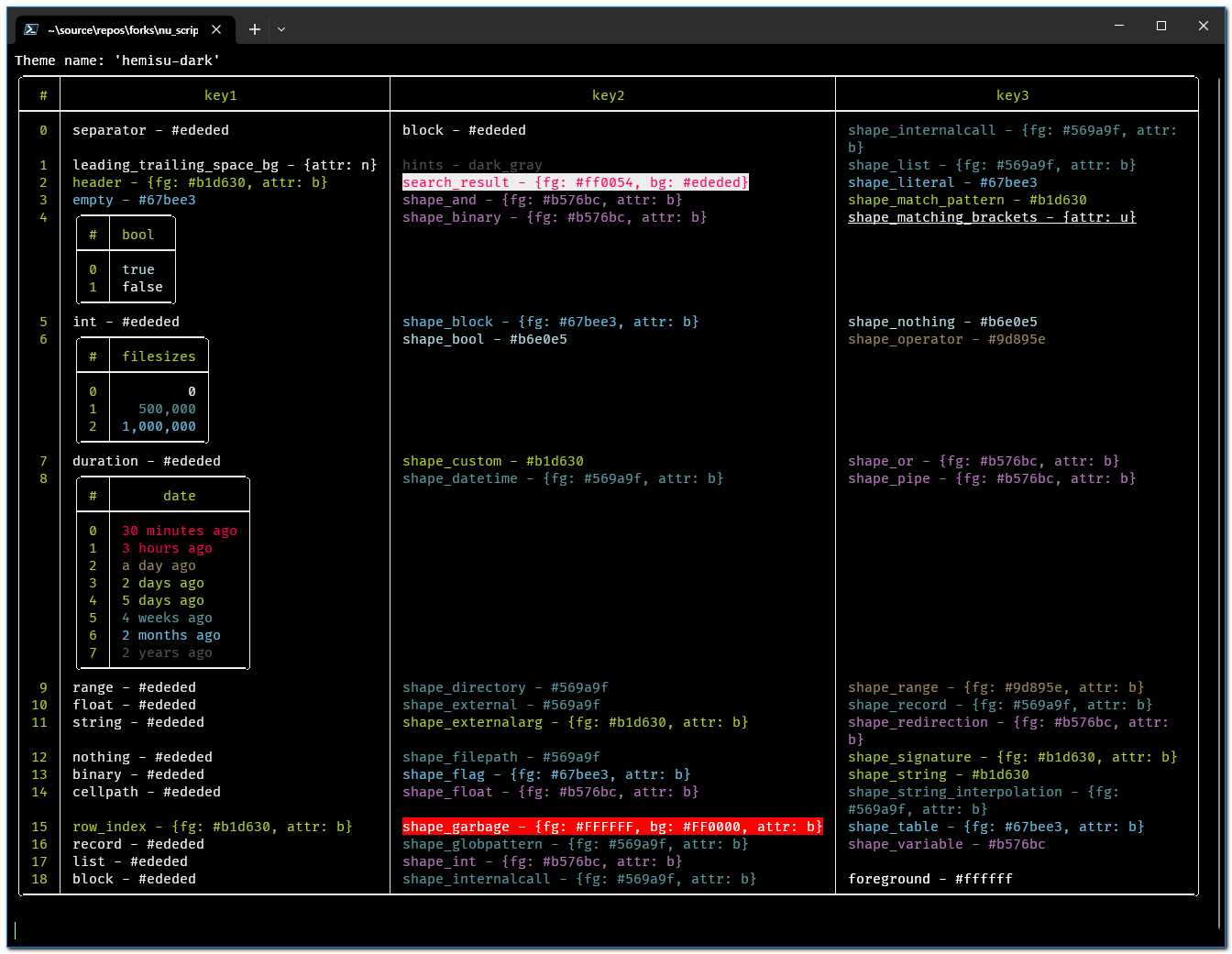Image resolution: width=1232 pixels, height=954 pixels.
Task: Click 'duration - #ededed' text
Action: 147,461
